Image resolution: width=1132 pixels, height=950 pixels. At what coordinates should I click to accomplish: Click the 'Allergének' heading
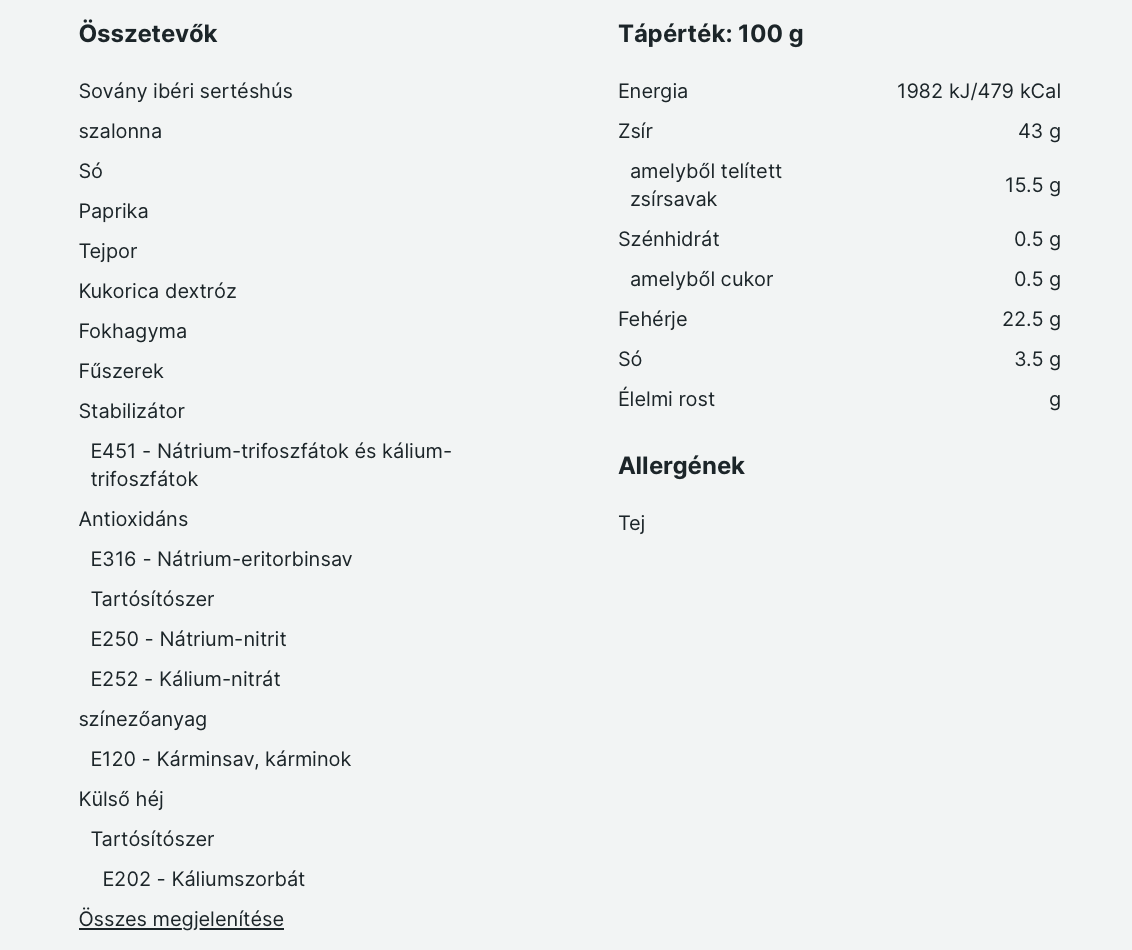pyautogui.click(x=681, y=466)
